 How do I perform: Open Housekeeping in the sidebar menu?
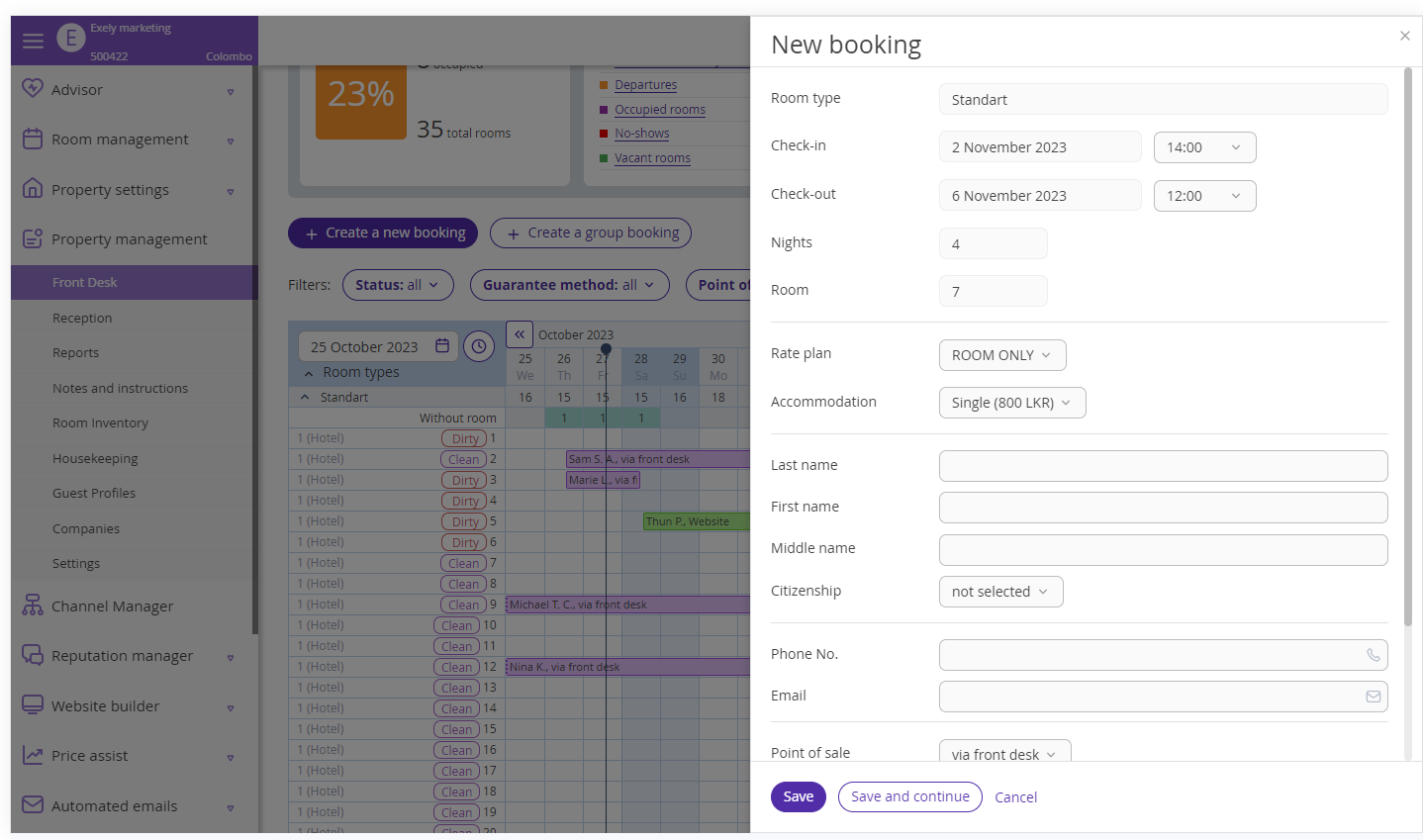95,458
